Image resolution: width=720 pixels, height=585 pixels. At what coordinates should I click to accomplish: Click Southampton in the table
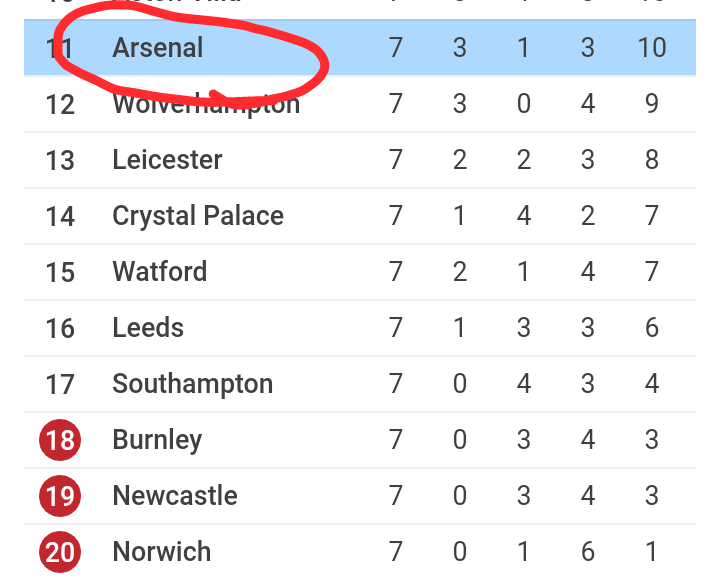tap(192, 384)
